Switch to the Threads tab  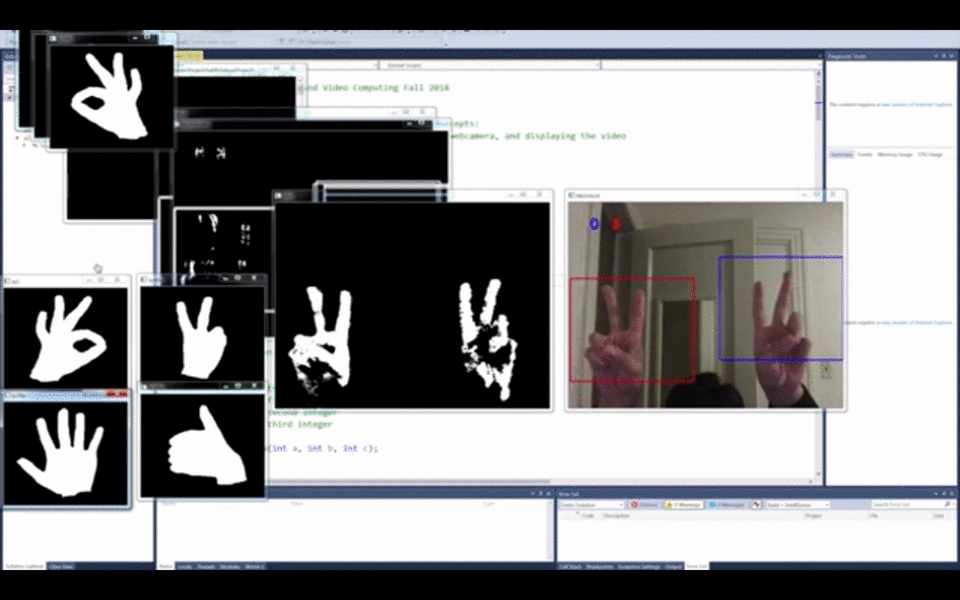[x=206, y=566]
